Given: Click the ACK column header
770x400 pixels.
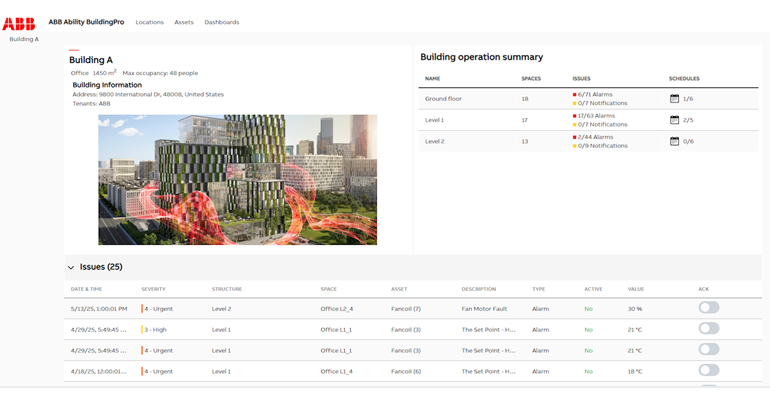Looking at the screenshot, I should (704, 289).
